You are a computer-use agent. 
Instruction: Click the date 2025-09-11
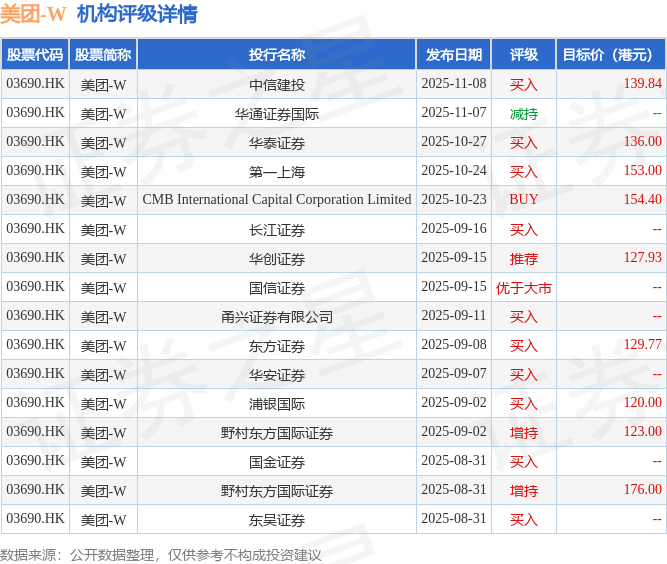pyautogui.click(x=454, y=315)
